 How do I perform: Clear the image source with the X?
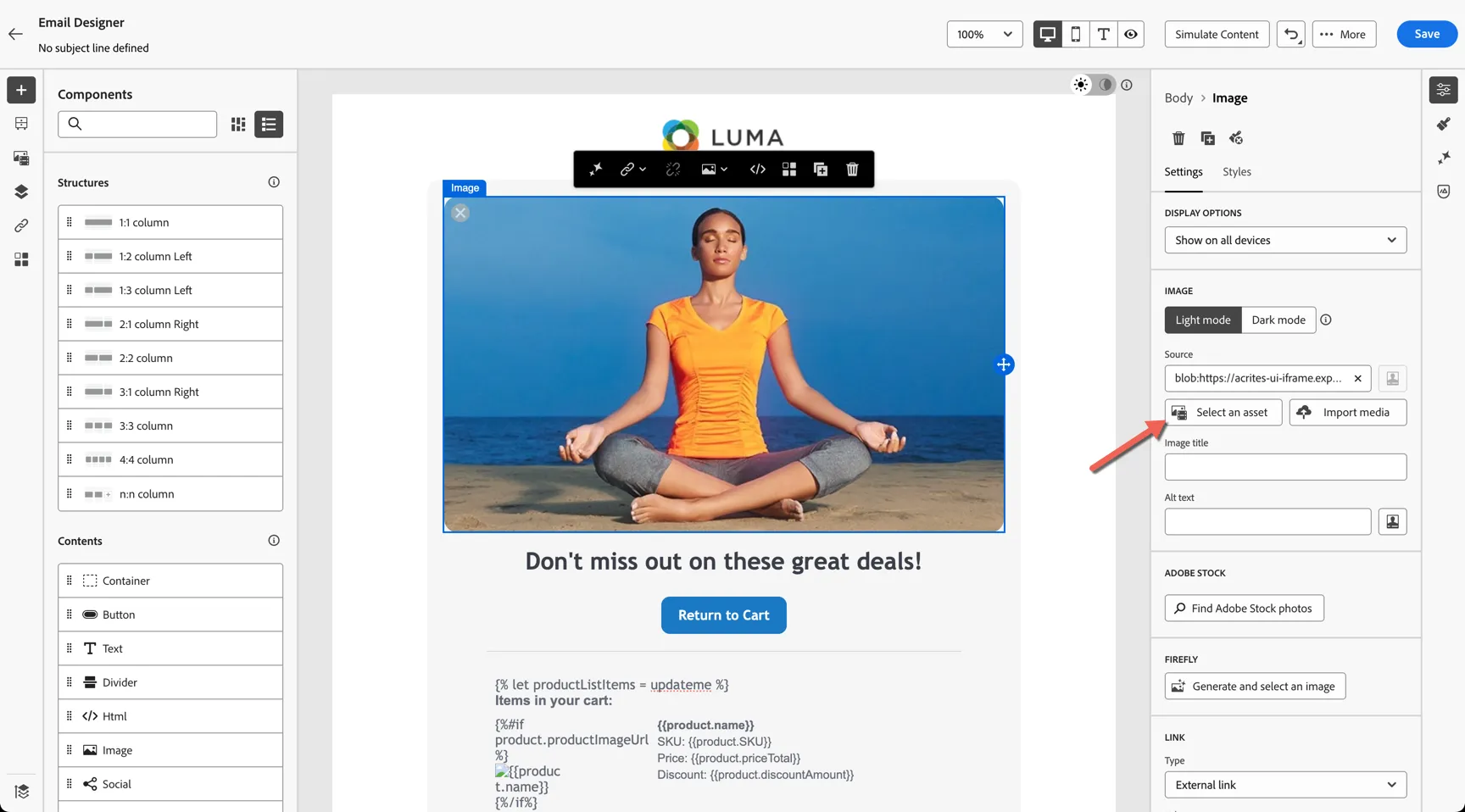(1357, 379)
